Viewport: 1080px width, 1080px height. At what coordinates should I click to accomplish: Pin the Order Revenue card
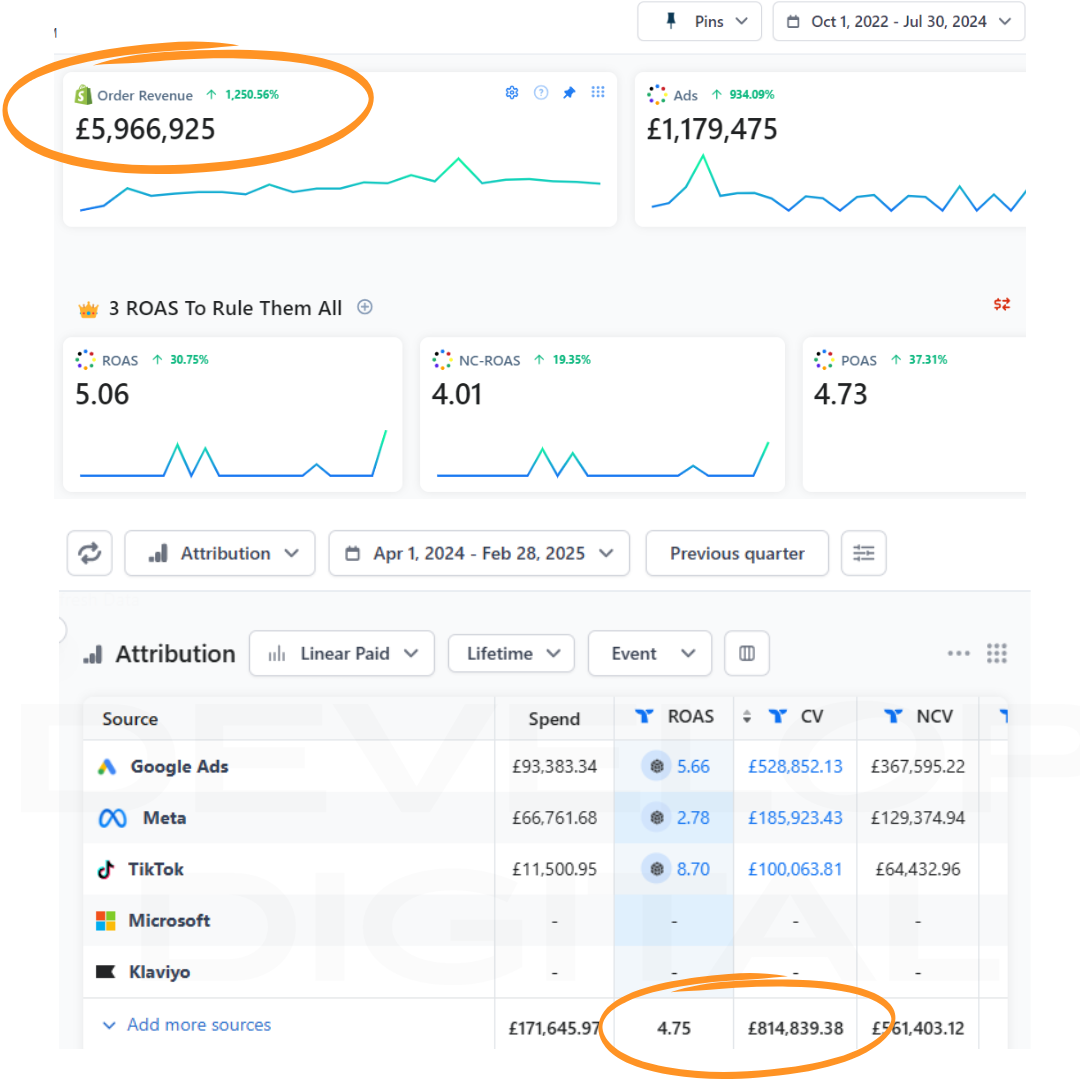pyautogui.click(x=569, y=93)
